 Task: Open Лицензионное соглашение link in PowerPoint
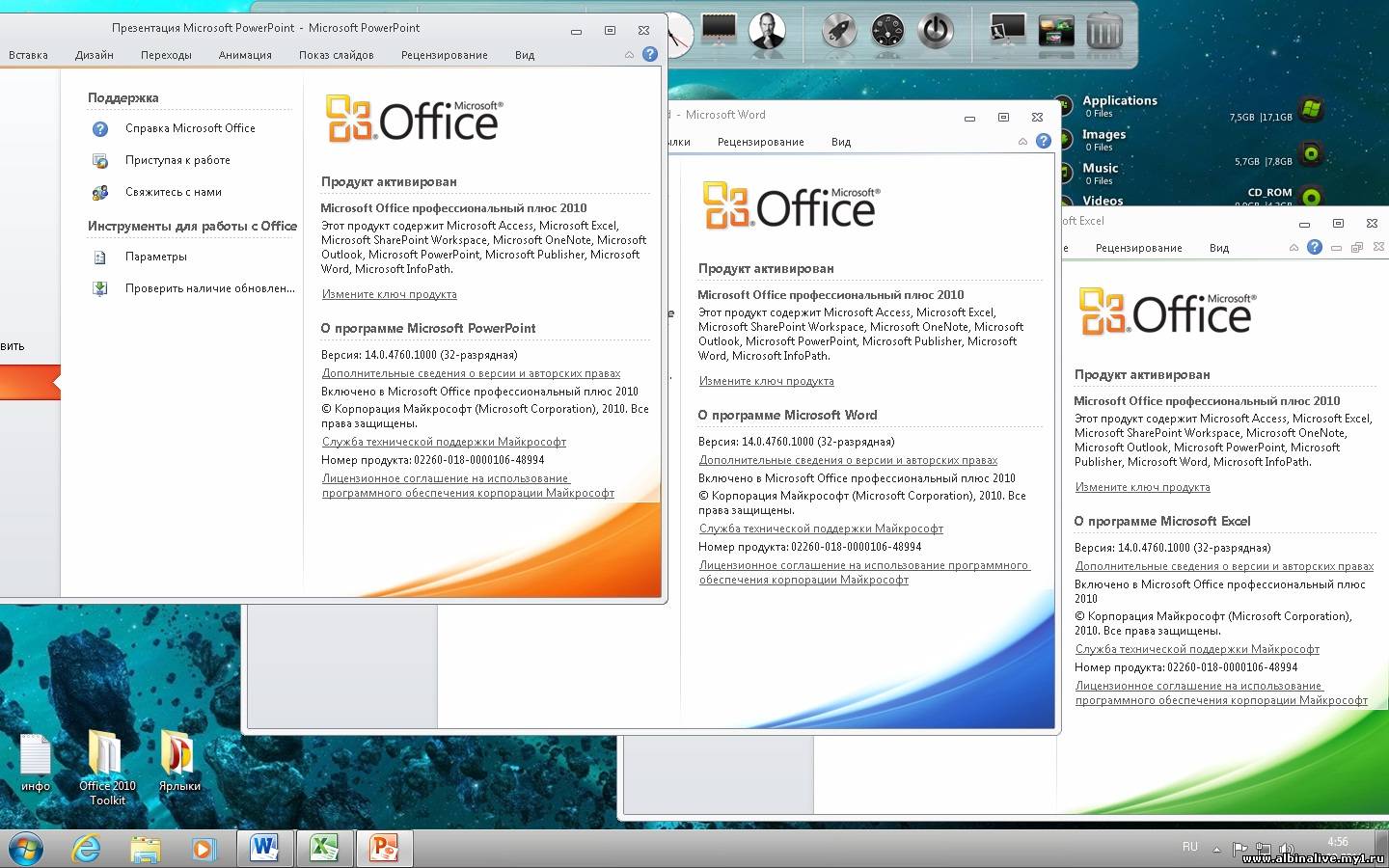[x=468, y=485]
